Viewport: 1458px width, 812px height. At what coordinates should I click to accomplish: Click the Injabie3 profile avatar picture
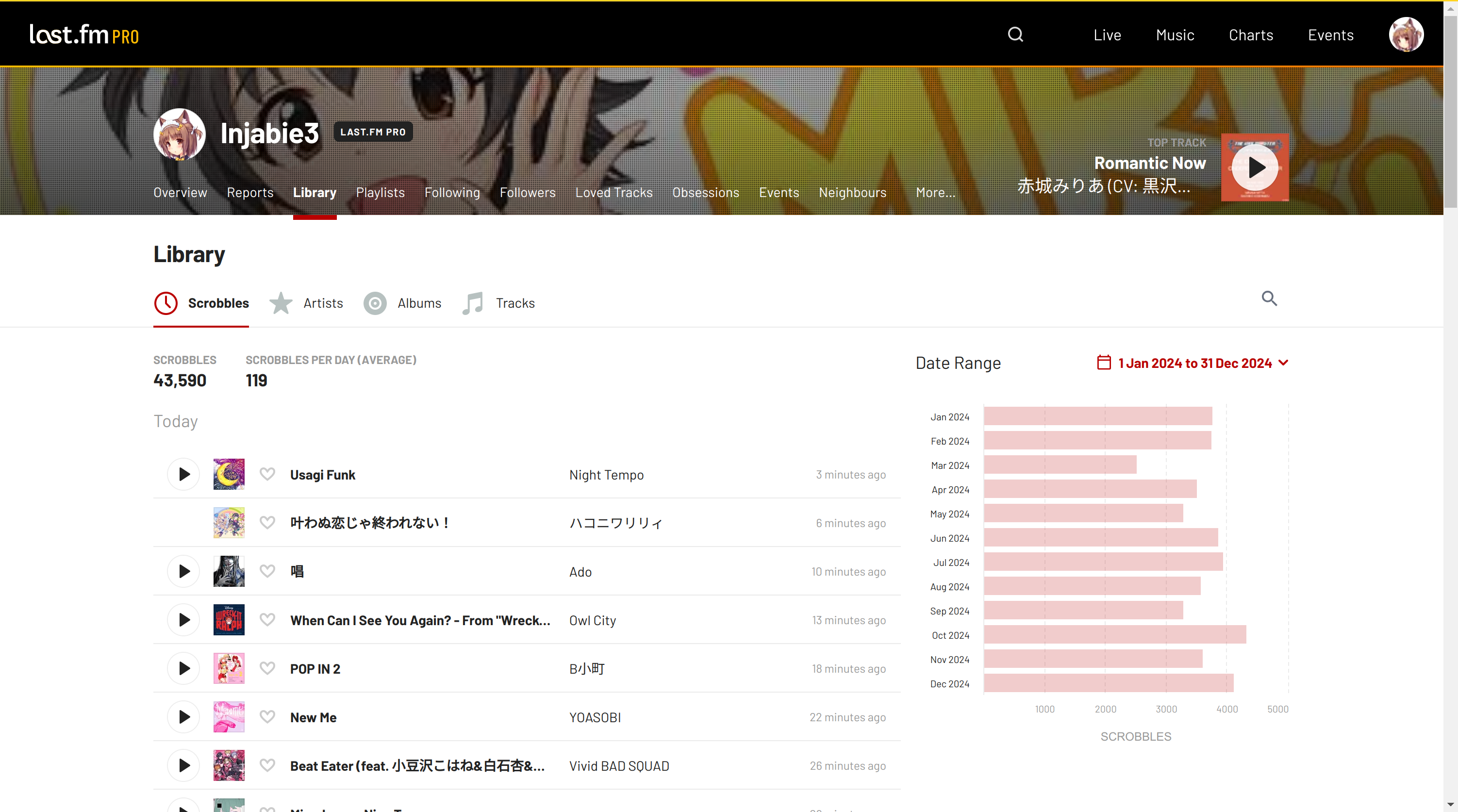coord(180,134)
